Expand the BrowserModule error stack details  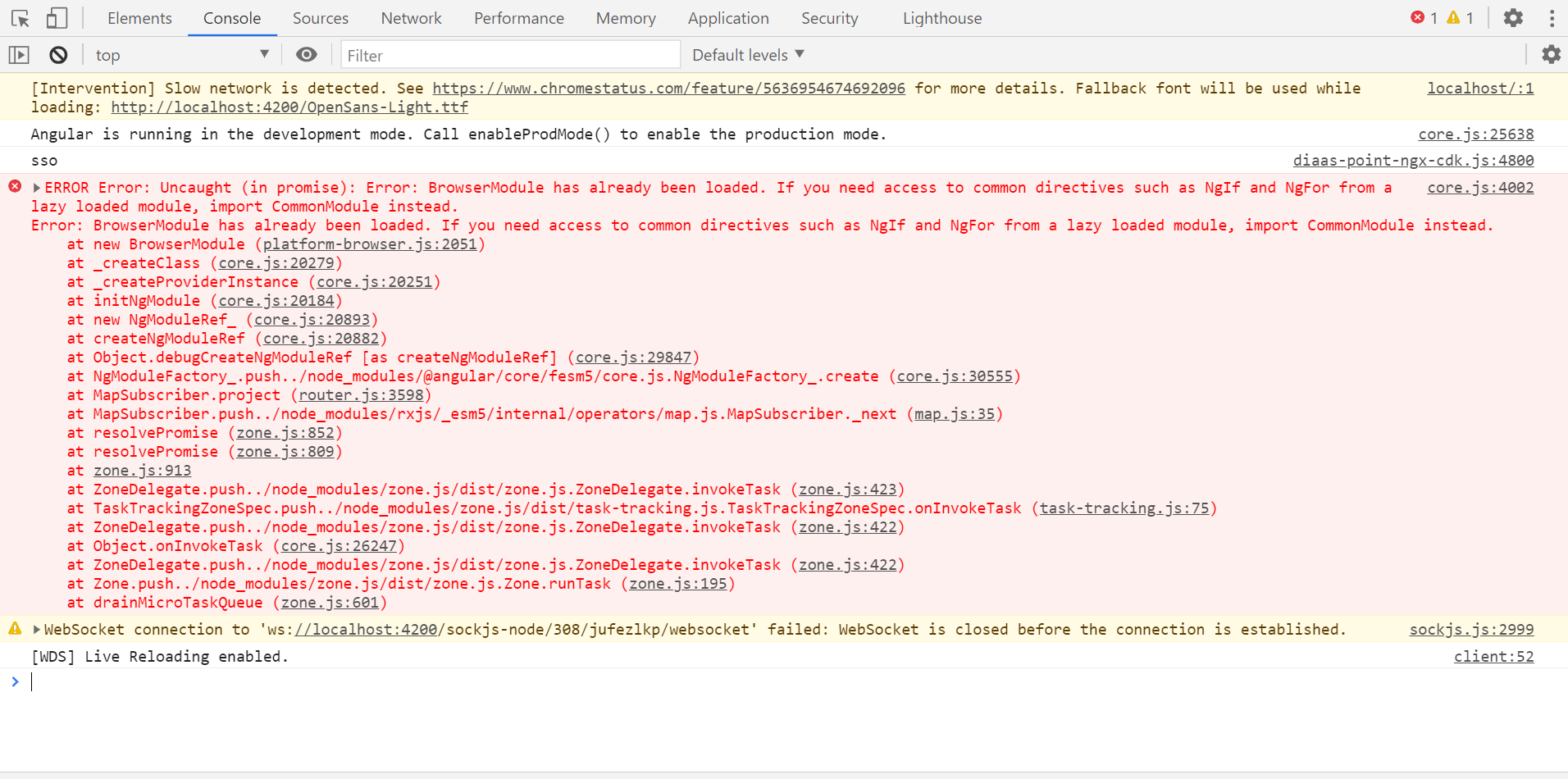[36, 187]
